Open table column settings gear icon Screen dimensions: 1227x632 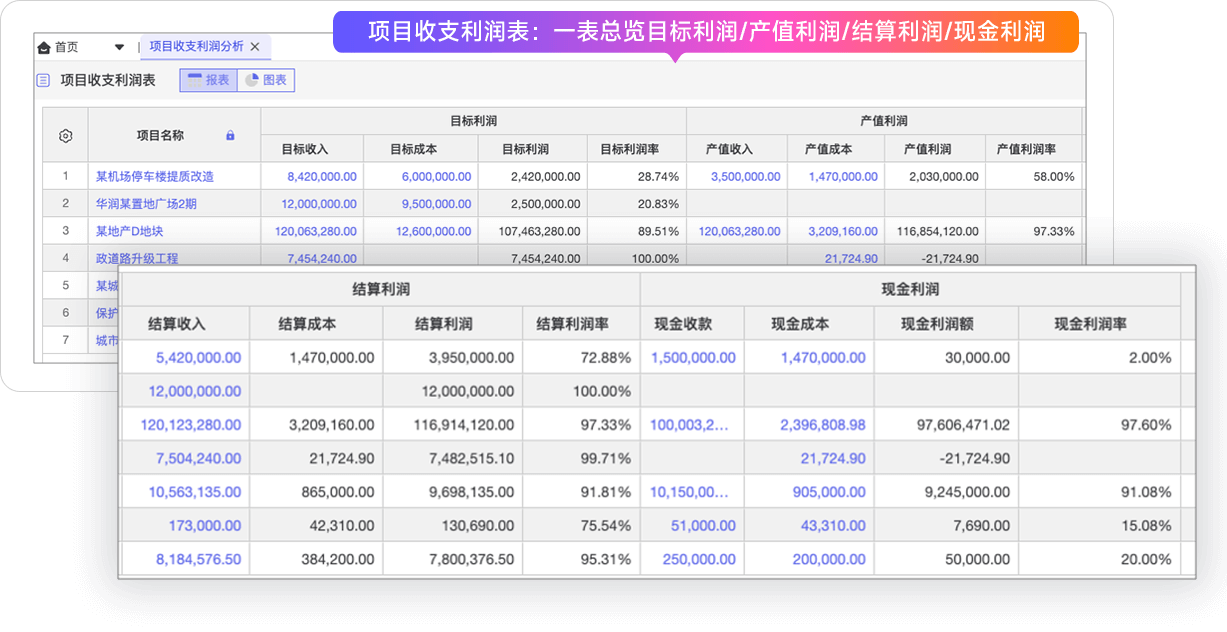point(66,136)
